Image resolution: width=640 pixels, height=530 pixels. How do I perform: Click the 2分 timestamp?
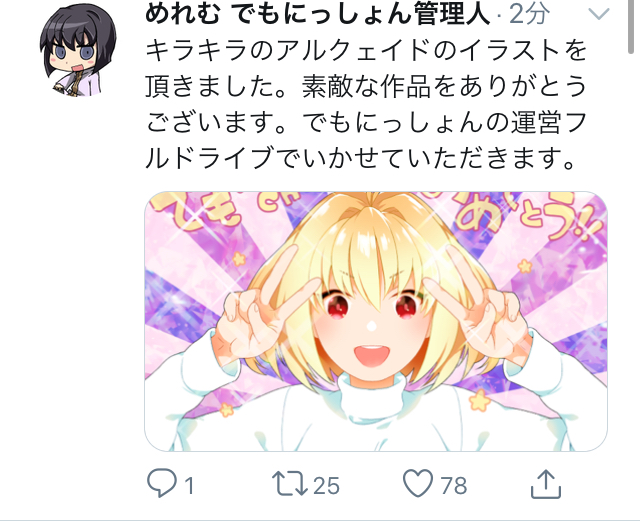(x=530, y=14)
